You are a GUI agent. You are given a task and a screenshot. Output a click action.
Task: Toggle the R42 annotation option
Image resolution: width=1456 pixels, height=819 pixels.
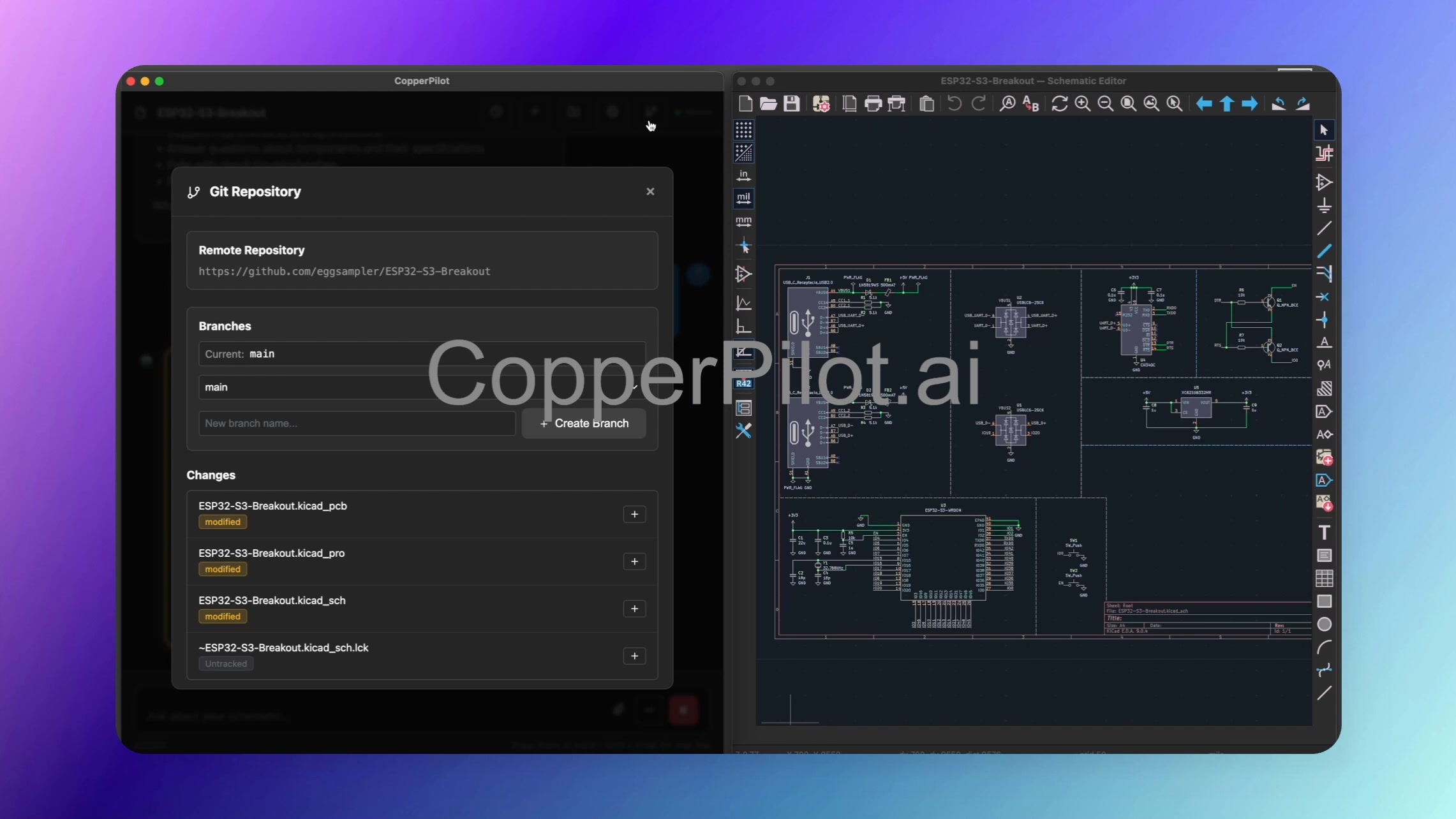click(743, 383)
